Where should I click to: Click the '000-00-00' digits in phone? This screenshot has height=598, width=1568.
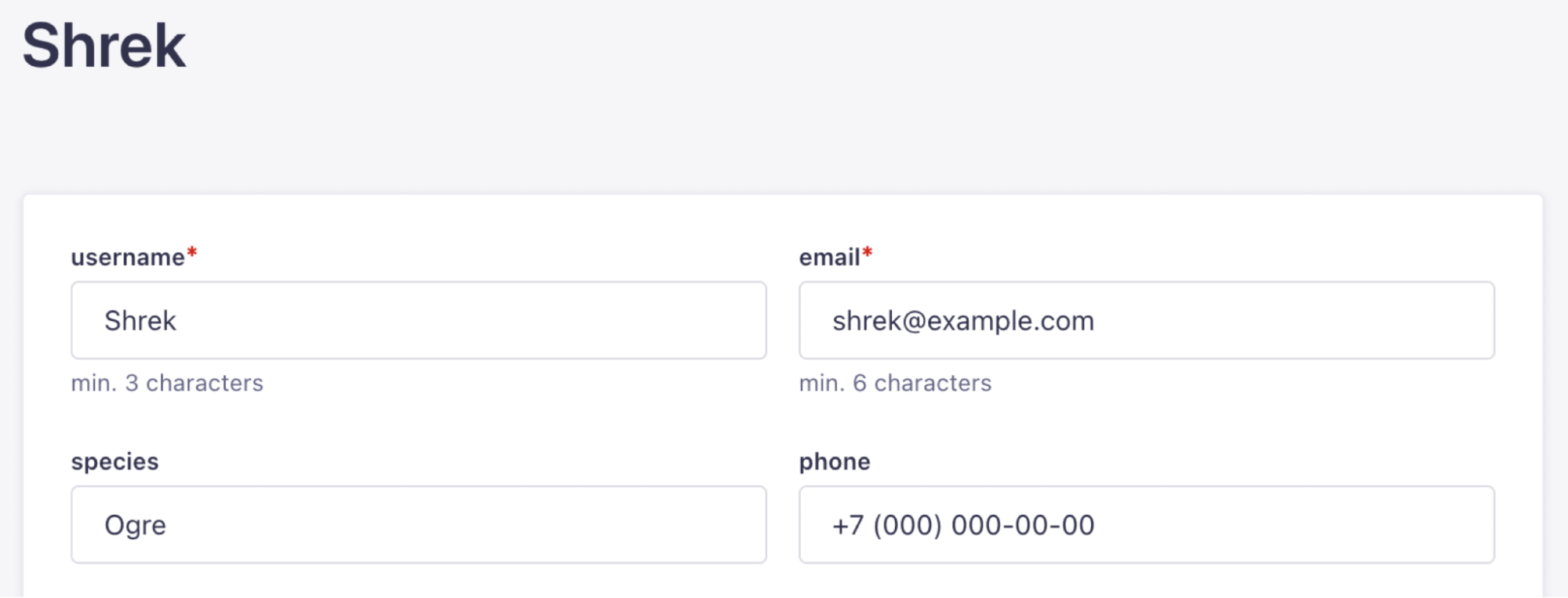point(1022,525)
